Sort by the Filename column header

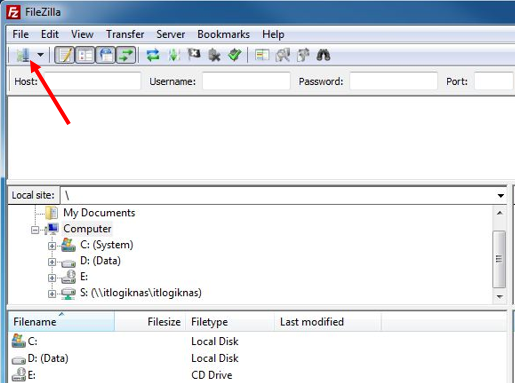coord(61,322)
